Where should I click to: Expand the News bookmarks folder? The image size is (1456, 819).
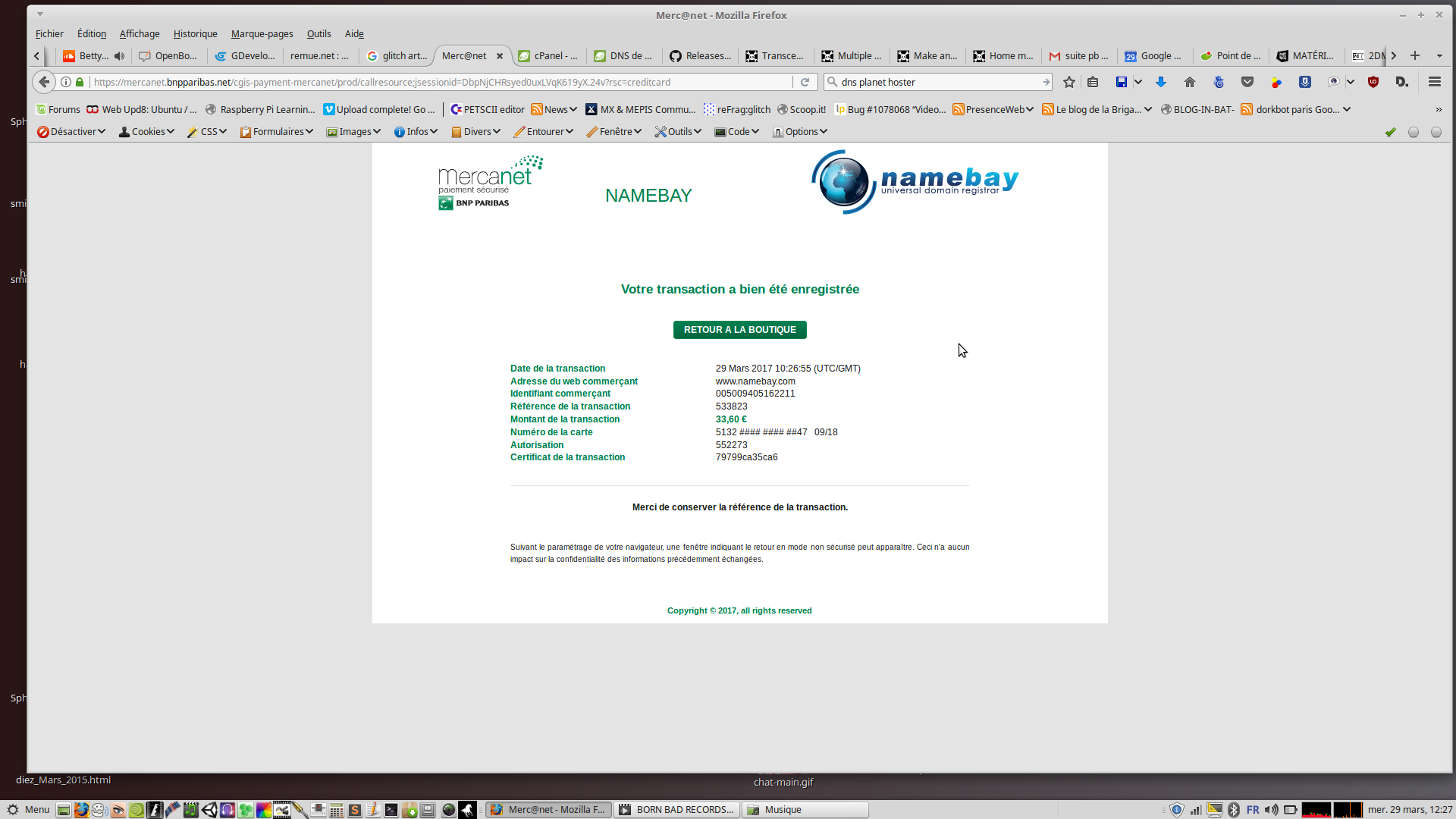[554, 109]
